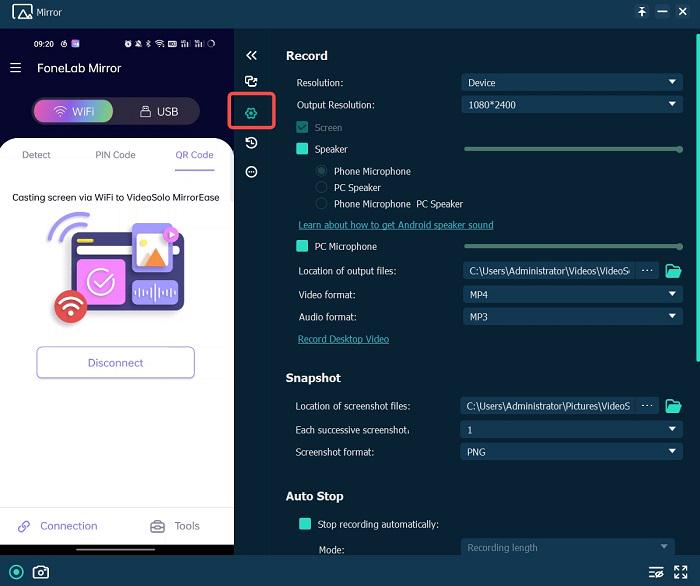Click the Record section heading

pyautogui.click(x=307, y=56)
